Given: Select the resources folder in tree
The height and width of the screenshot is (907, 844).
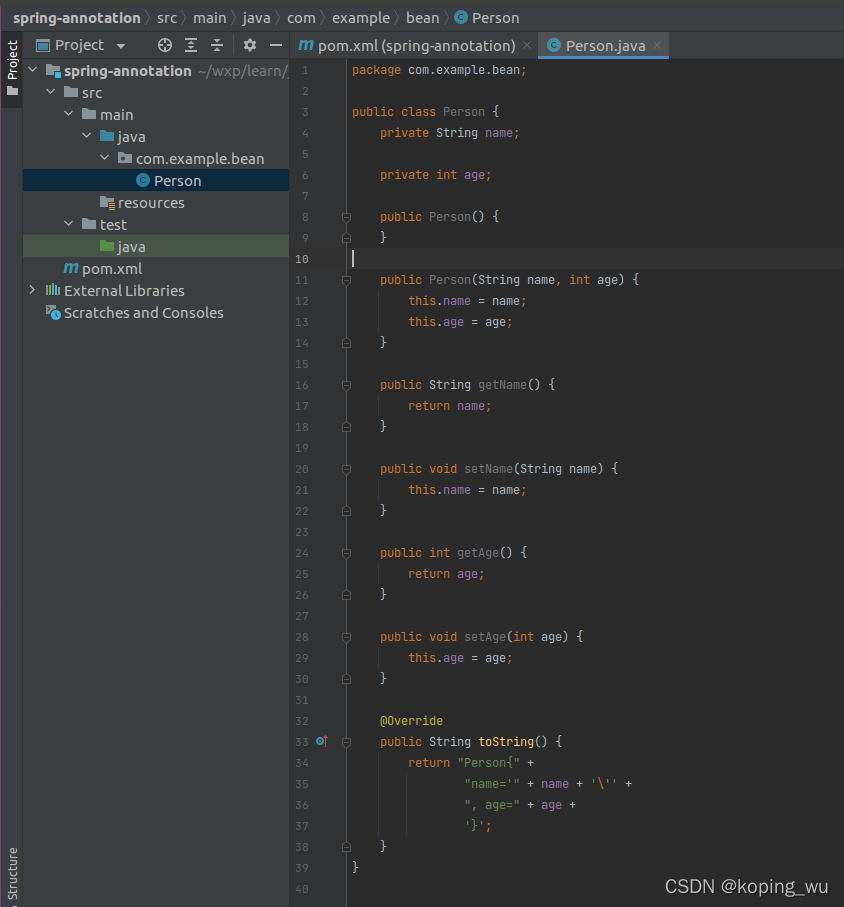Looking at the screenshot, I should point(156,202).
